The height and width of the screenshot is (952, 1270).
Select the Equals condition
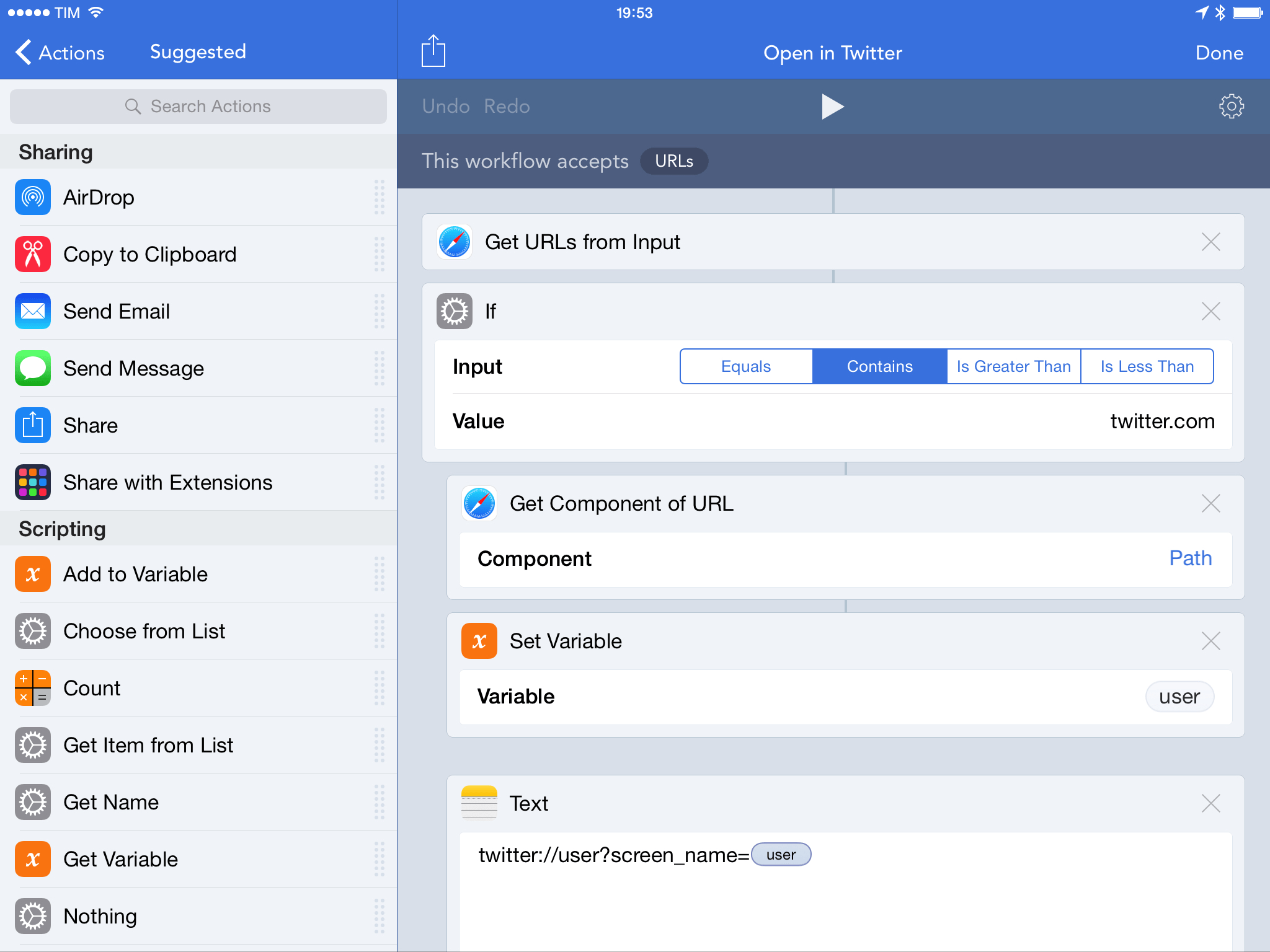746,366
